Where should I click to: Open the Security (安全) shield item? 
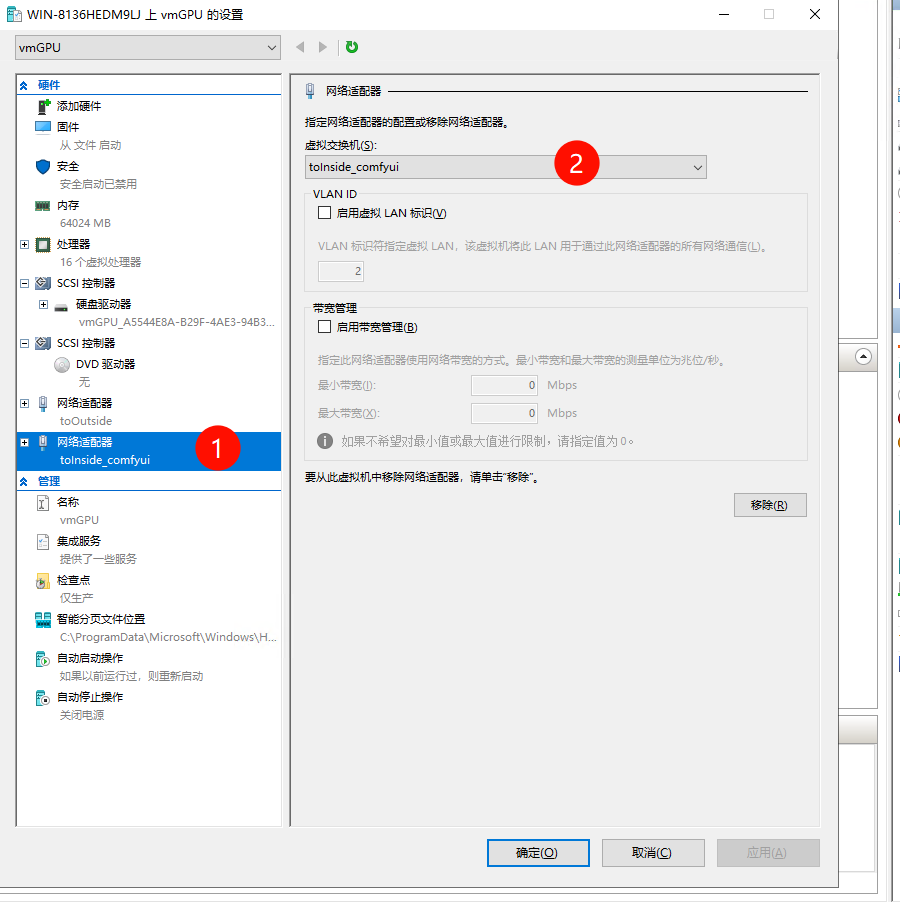pyautogui.click(x=43, y=166)
